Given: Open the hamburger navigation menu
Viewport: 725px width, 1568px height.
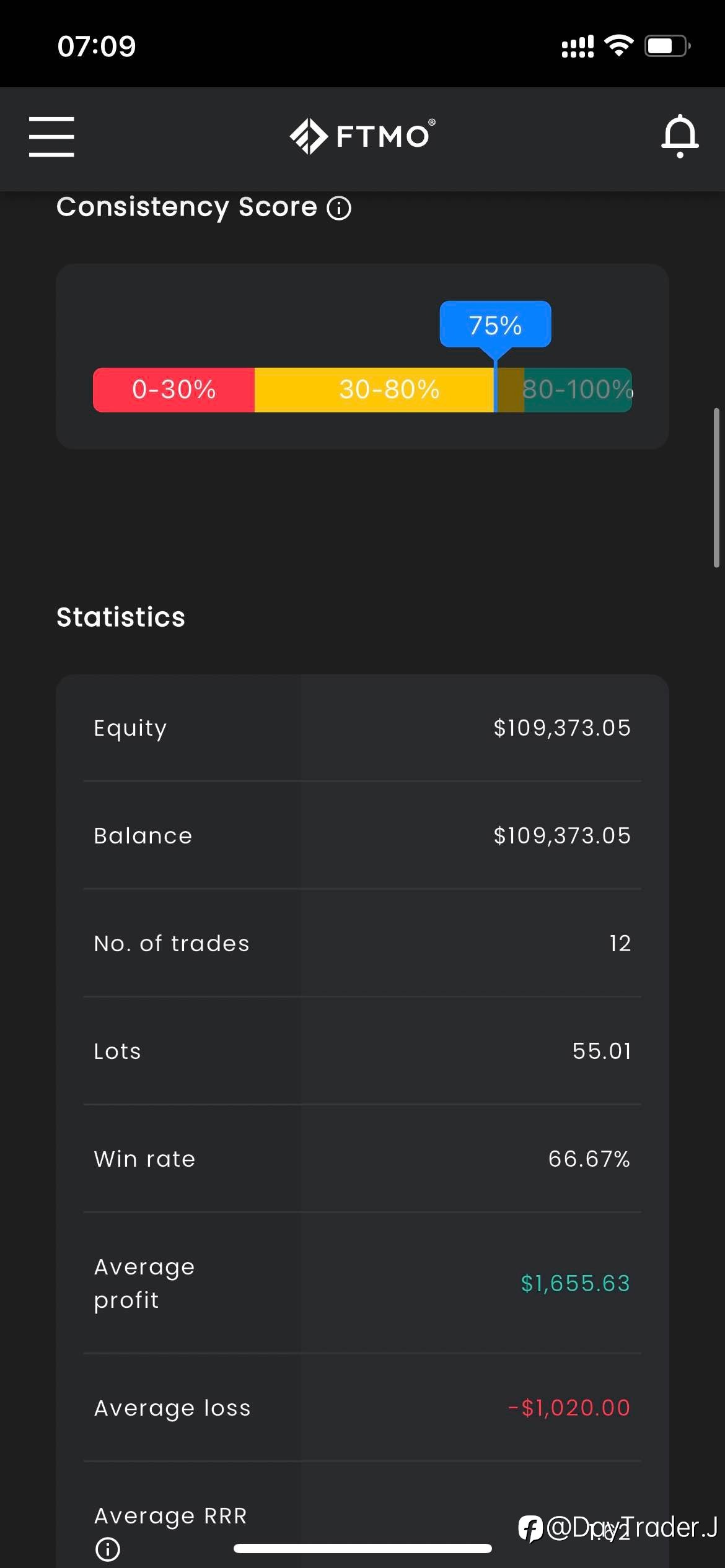Looking at the screenshot, I should pos(51,136).
